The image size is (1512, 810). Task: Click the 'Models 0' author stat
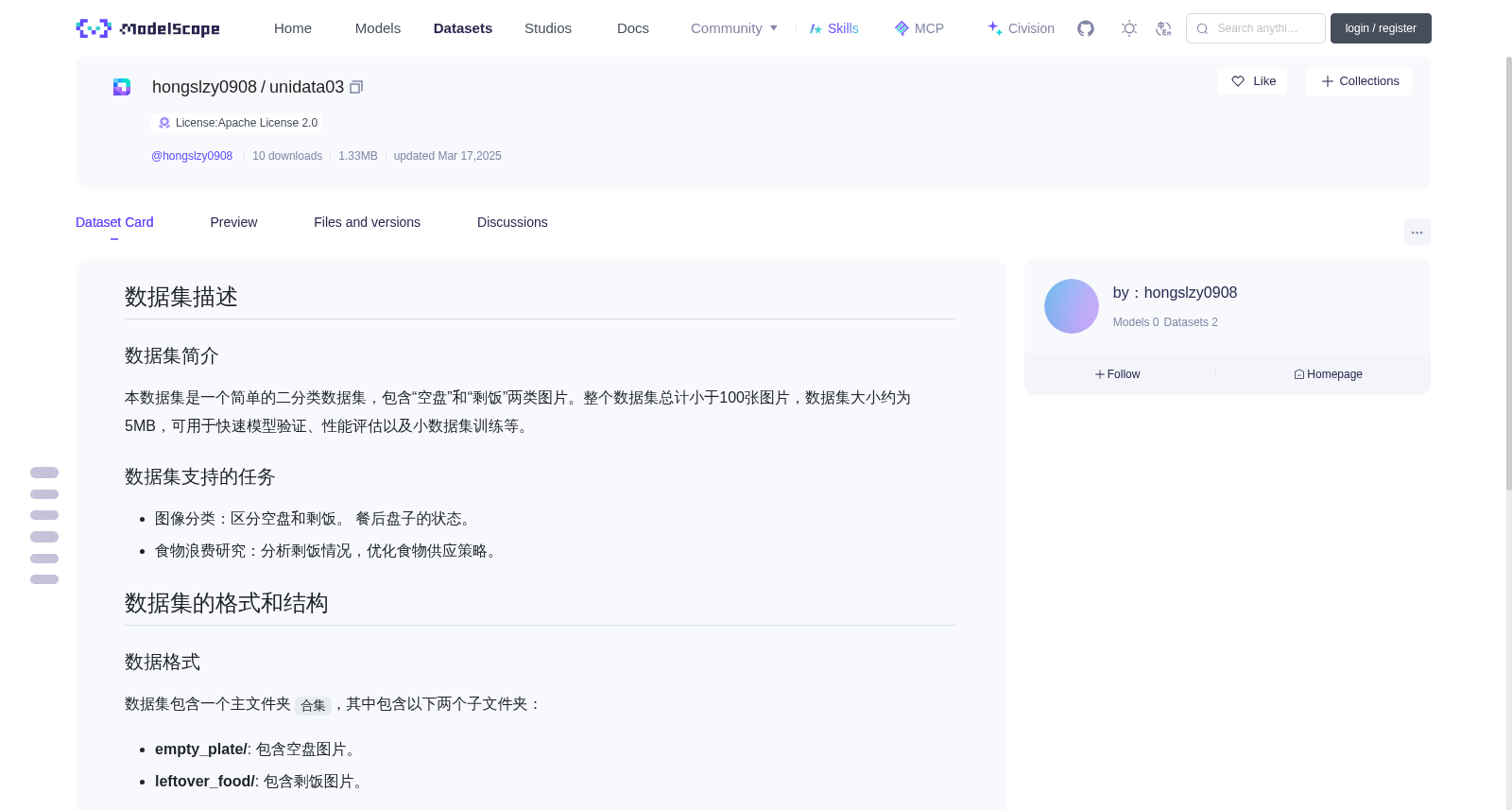[1136, 322]
